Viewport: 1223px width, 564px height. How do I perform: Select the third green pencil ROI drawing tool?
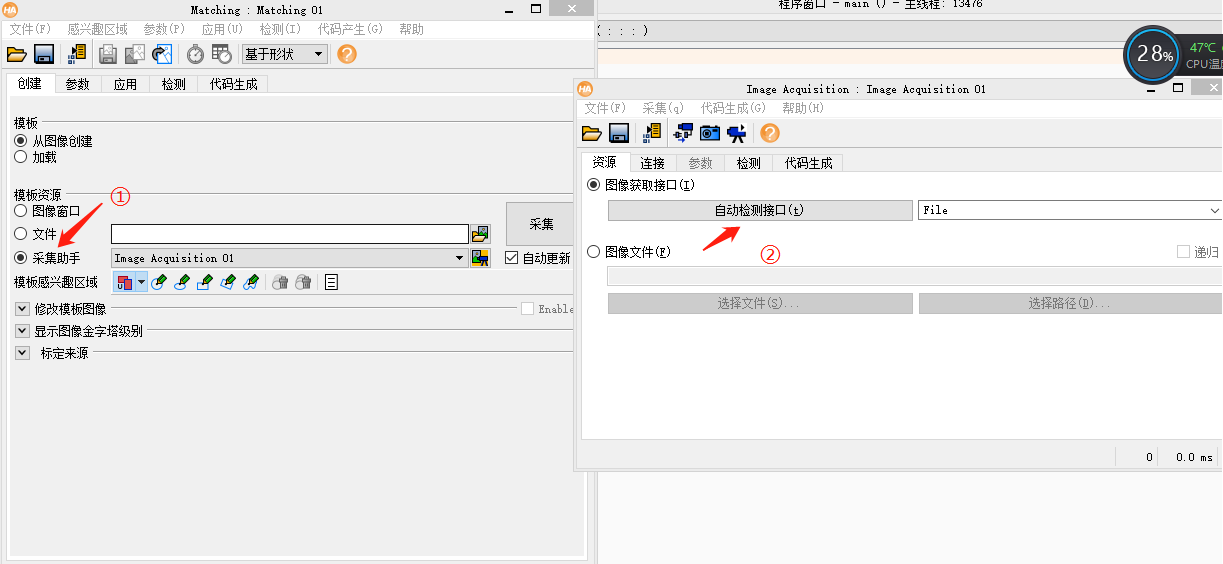point(205,282)
